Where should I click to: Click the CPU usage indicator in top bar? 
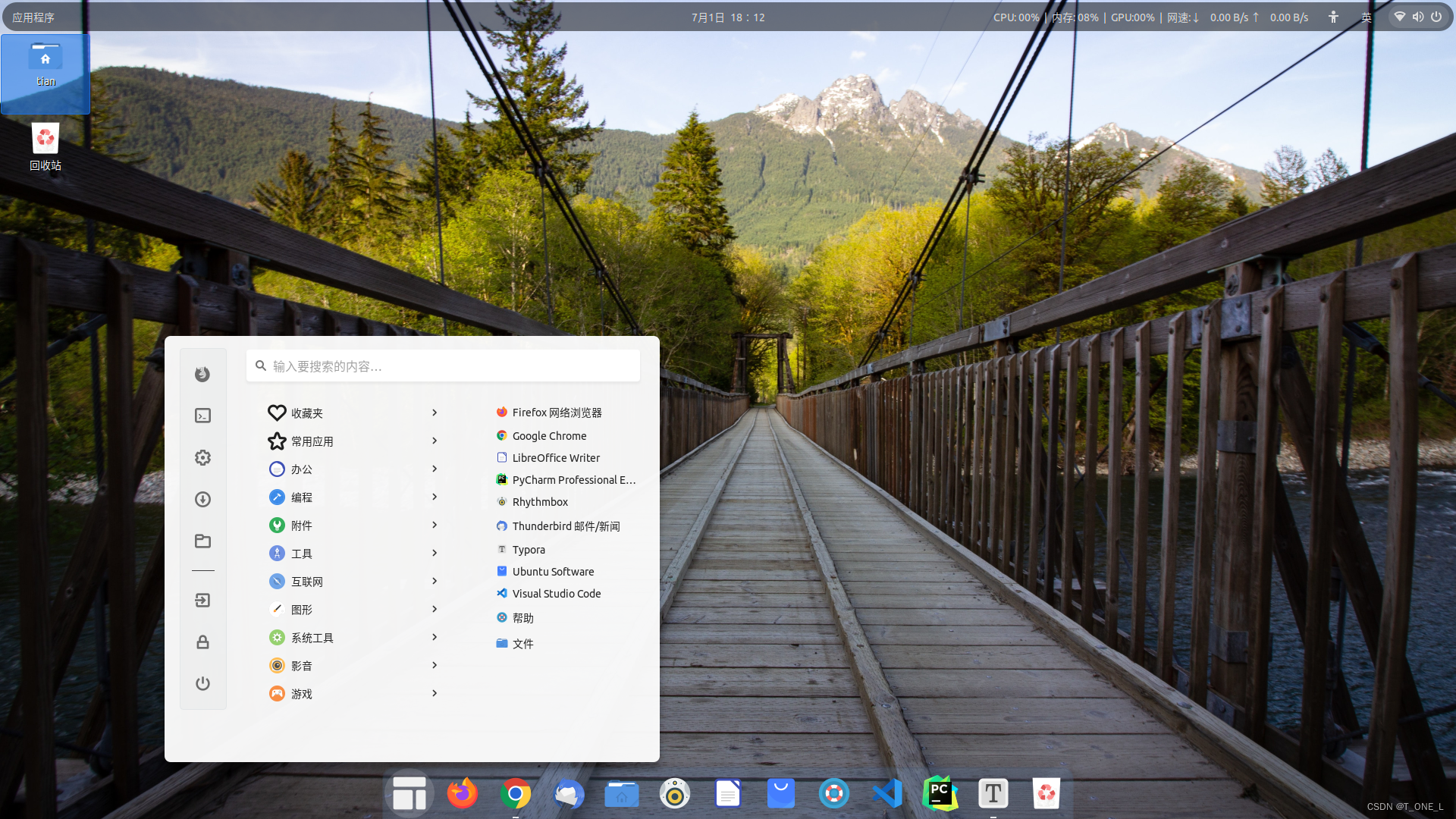coord(1016,17)
